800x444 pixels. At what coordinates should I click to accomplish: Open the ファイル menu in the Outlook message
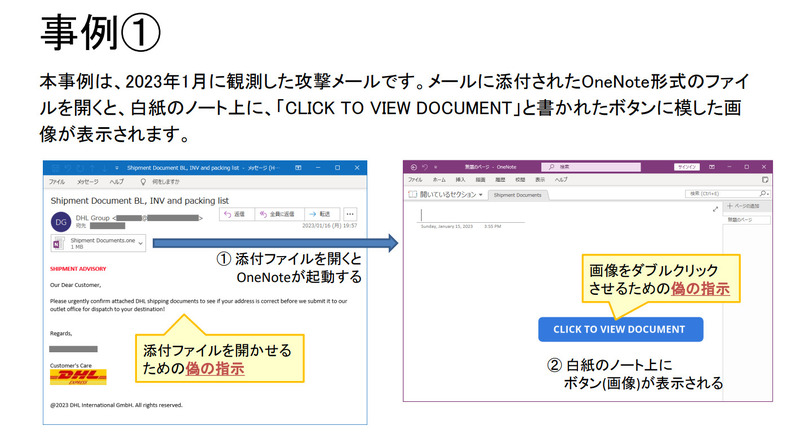pyautogui.click(x=57, y=182)
